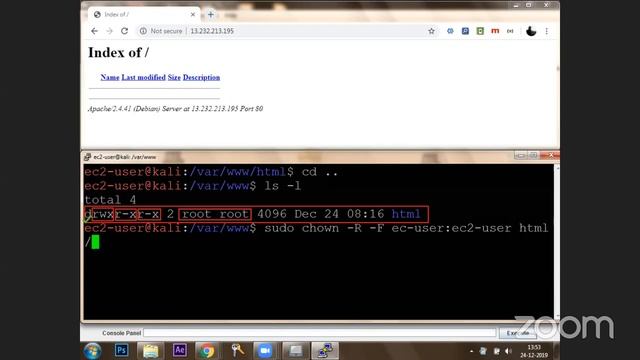Close the Index of / tab

pyautogui.click(x=193, y=15)
